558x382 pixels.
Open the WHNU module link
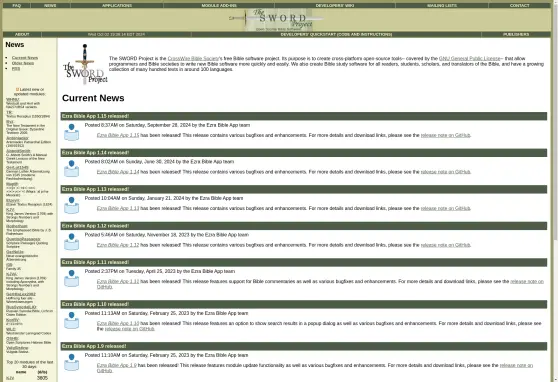pyautogui.click(x=12, y=99)
